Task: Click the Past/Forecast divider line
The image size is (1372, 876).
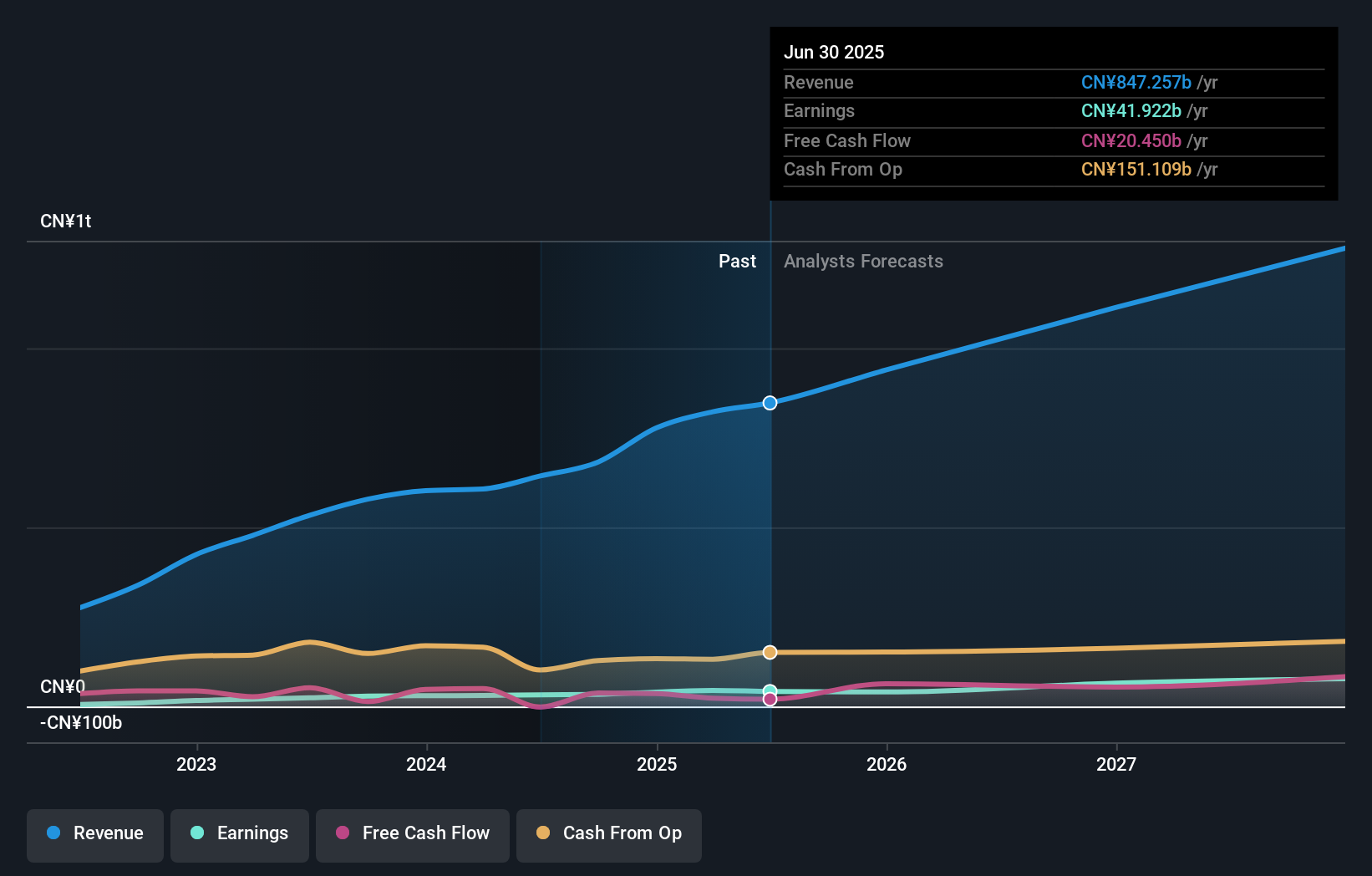Action: [770, 502]
